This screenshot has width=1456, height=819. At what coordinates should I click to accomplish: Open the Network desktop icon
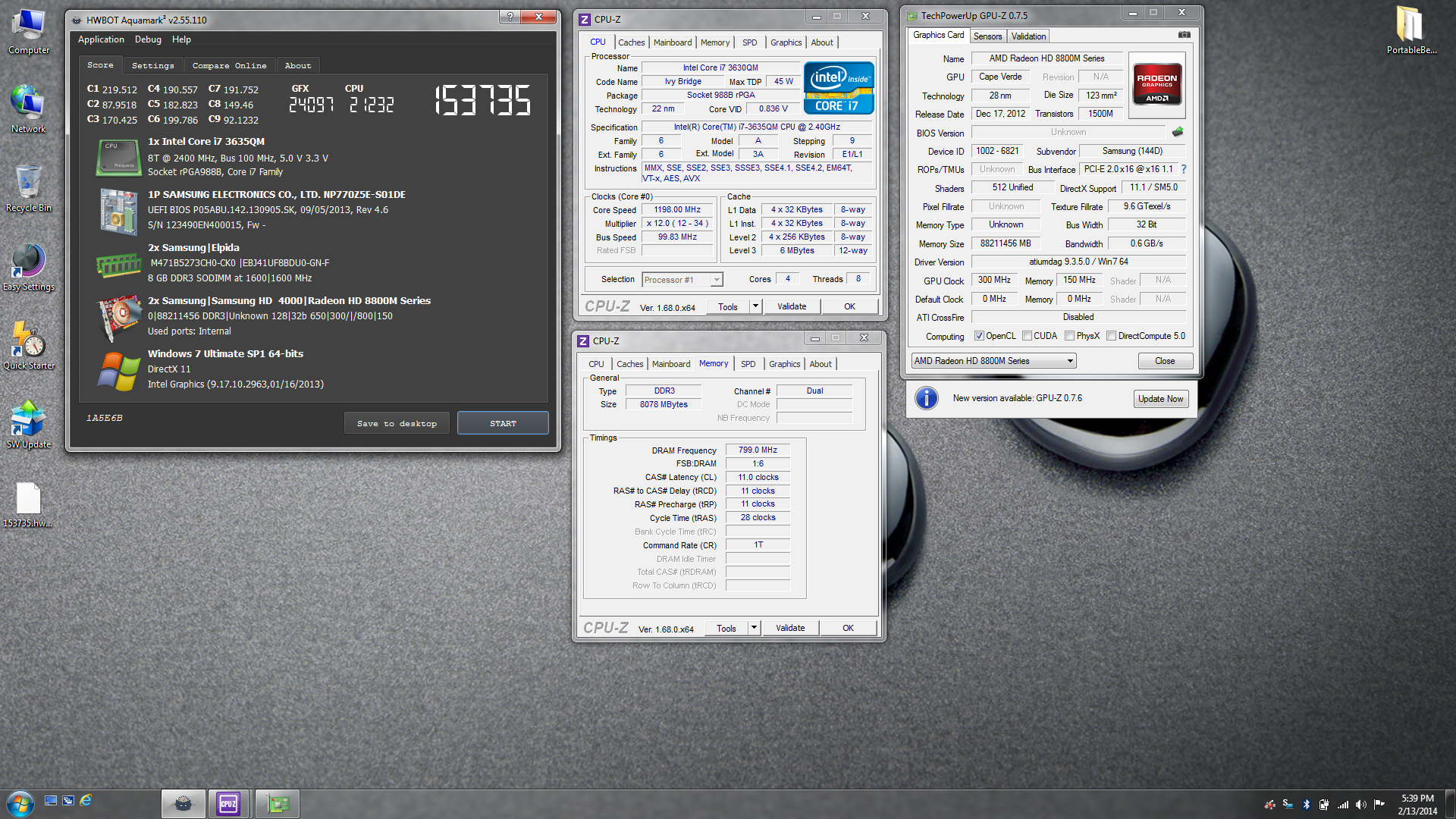[29, 109]
